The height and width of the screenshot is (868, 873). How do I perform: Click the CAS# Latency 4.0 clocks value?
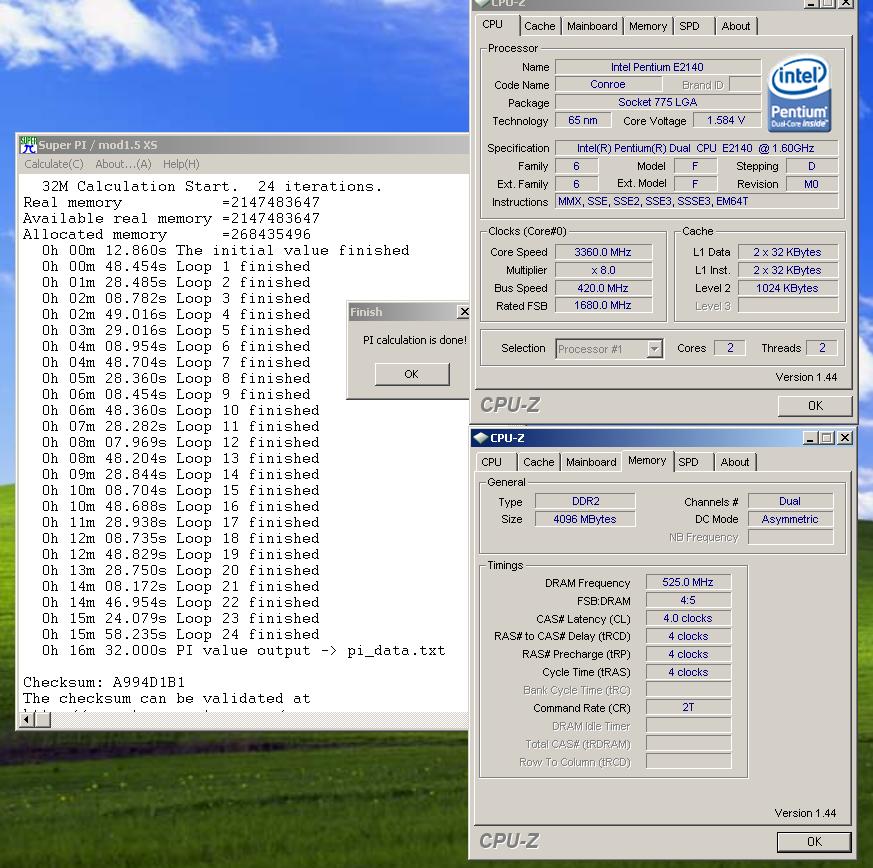(x=688, y=619)
